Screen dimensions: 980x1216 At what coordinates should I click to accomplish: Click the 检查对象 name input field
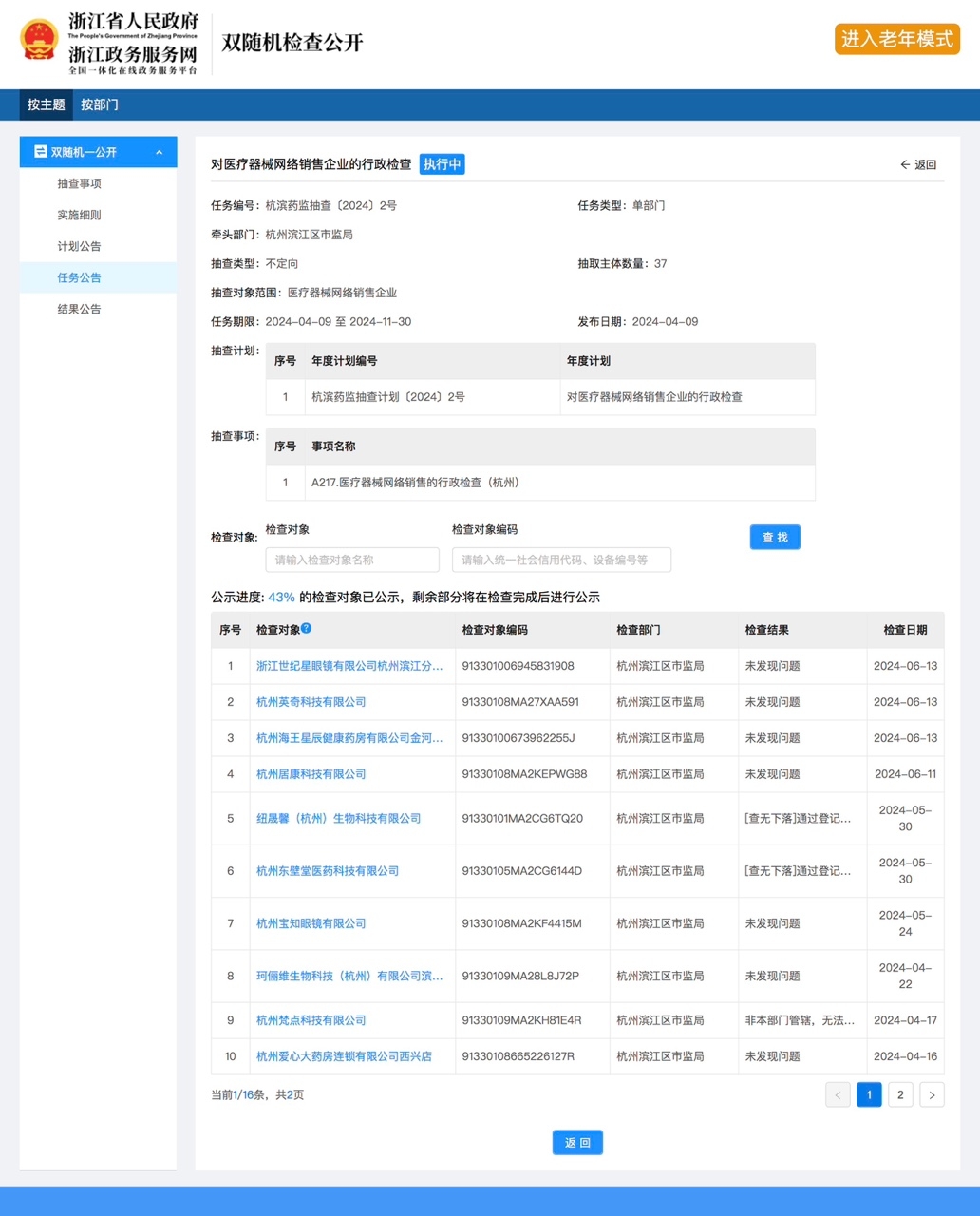pyautogui.click(x=352, y=560)
